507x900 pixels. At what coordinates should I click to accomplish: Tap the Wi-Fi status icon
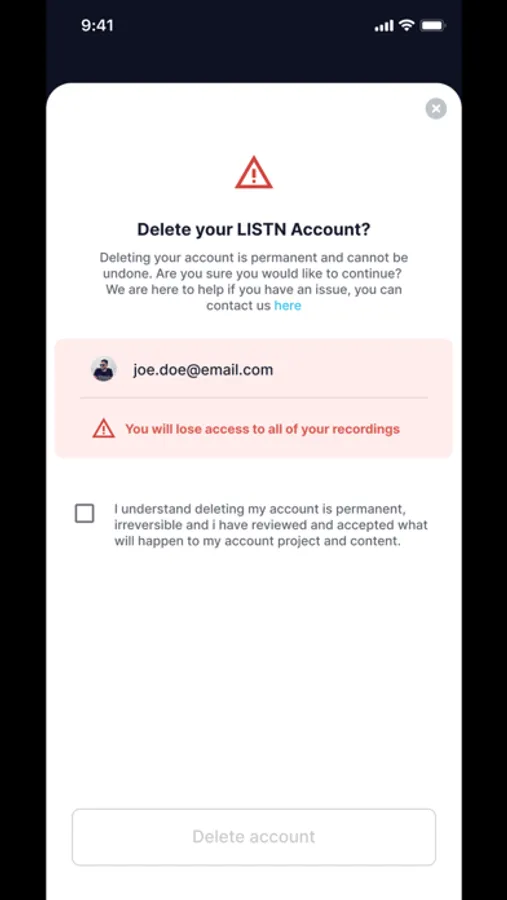(x=407, y=25)
